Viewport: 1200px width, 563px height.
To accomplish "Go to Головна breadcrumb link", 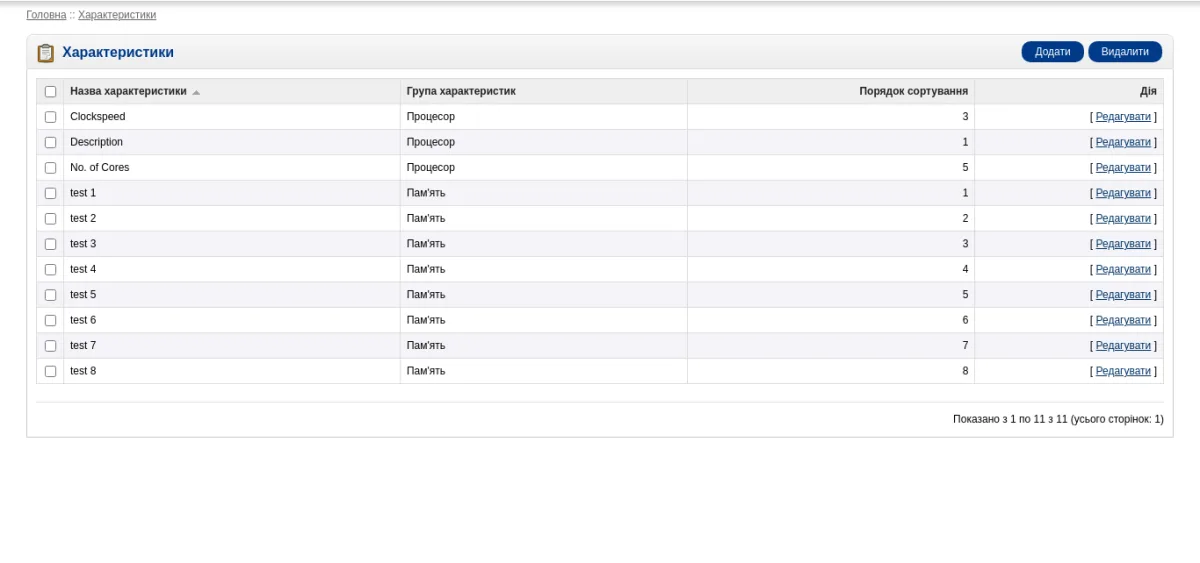I will pos(46,15).
